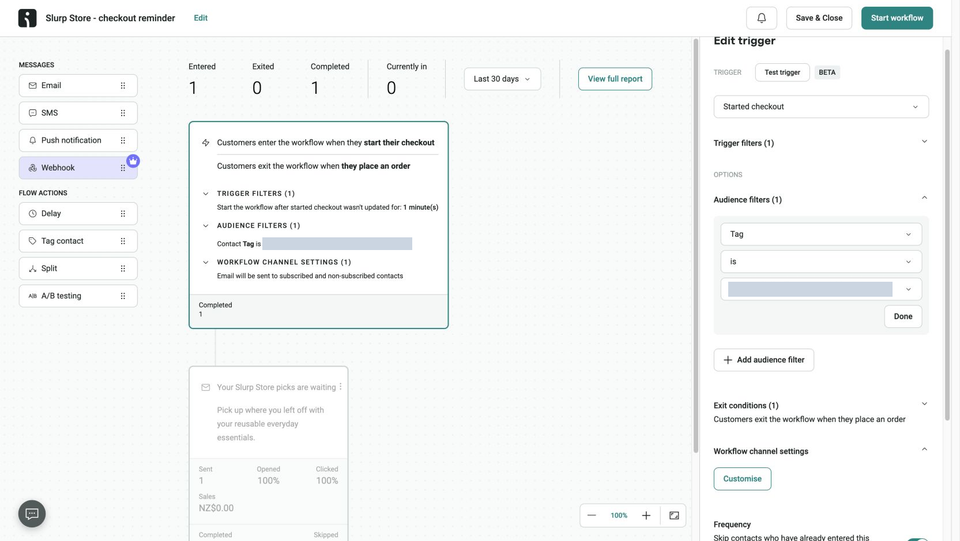This screenshot has height=541, width=960.
Task: Collapse Audience filters (1) section
Action: (821, 200)
